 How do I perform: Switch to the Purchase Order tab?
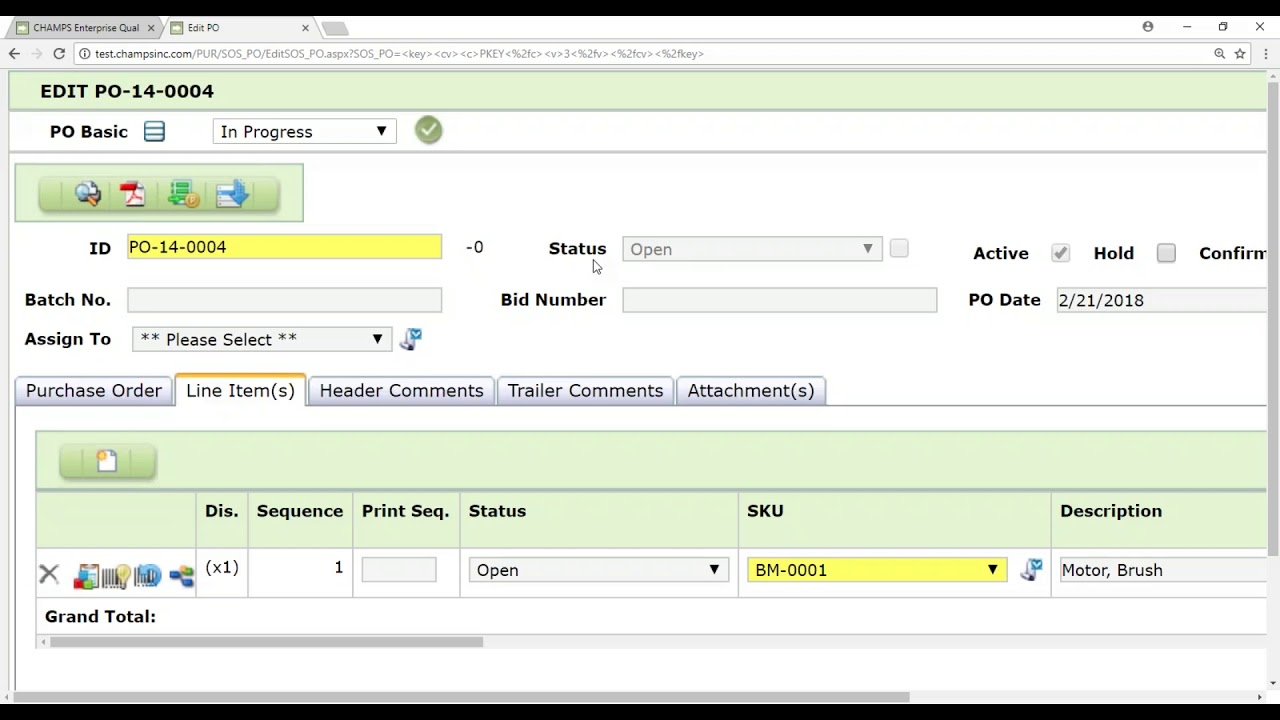click(x=94, y=391)
